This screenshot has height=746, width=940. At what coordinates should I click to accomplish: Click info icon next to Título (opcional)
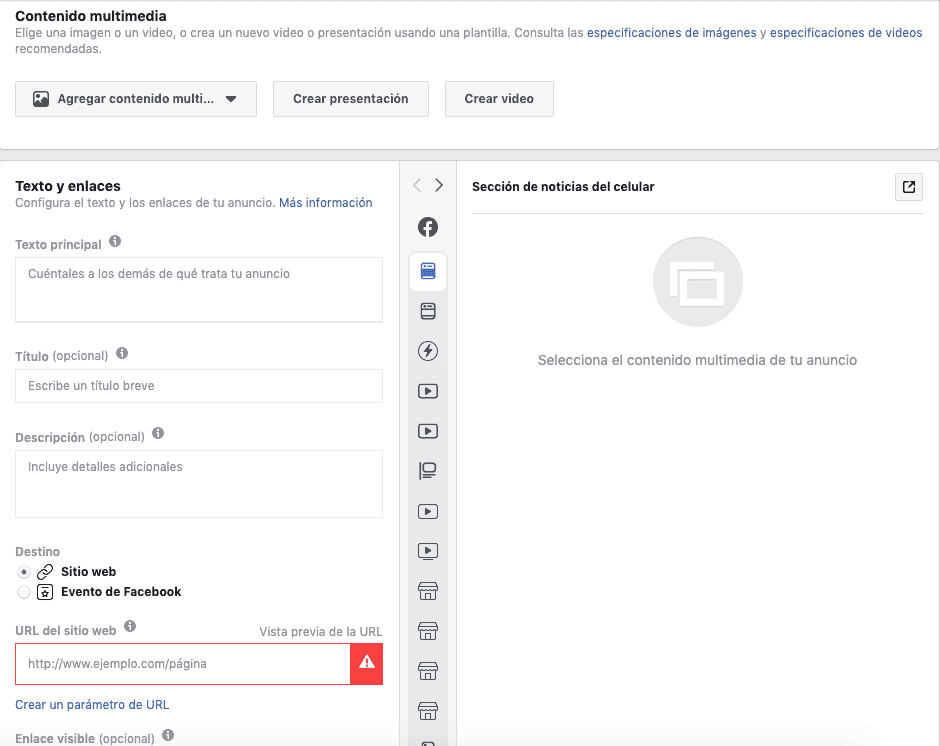pyautogui.click(x=122, y=353)
